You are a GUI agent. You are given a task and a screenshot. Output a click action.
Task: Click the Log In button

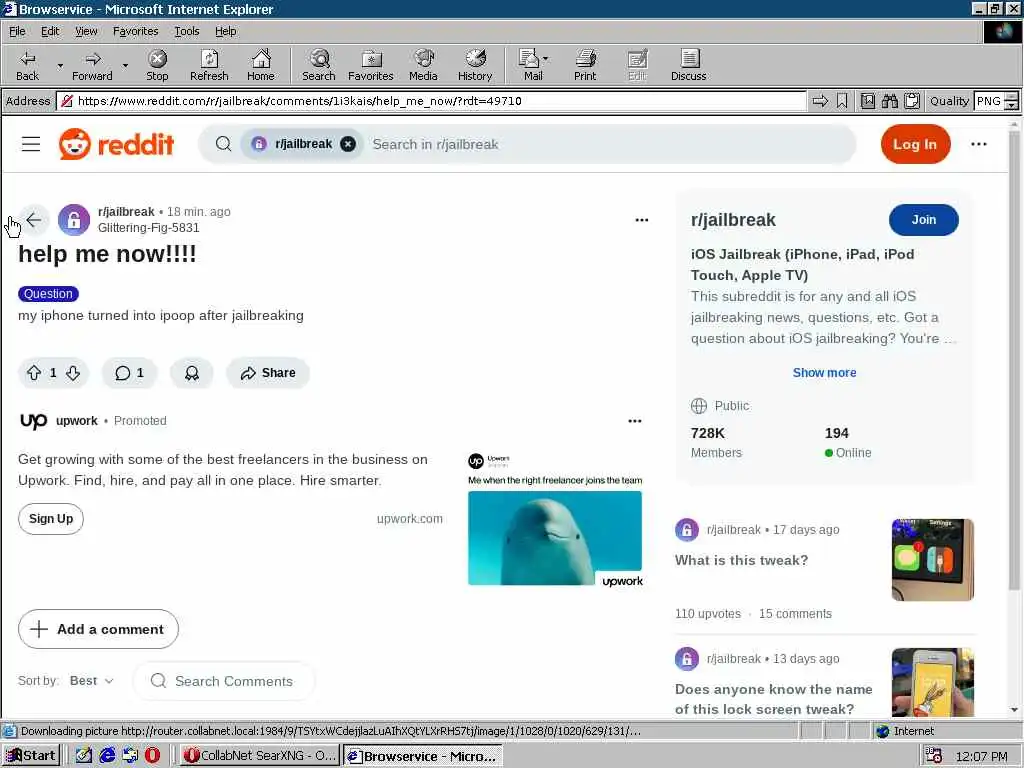[x=915, y=144]
